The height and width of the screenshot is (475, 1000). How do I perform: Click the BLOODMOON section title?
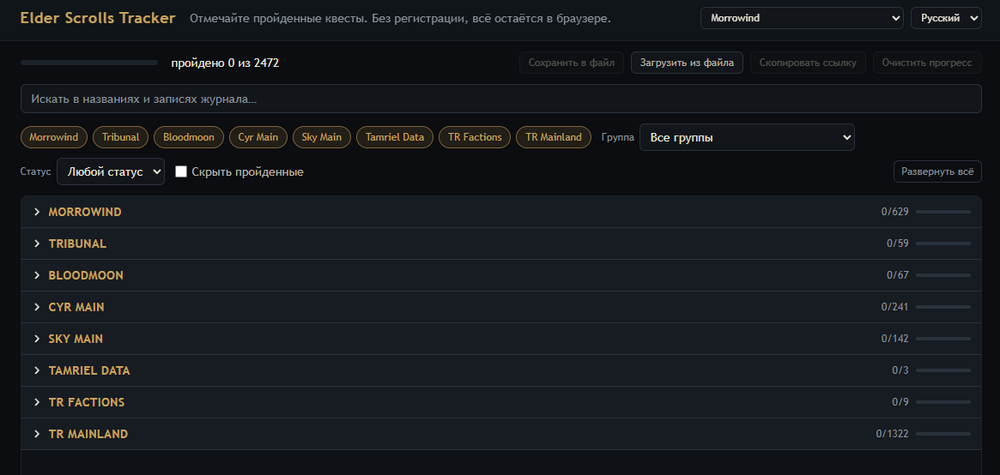point(86,275)
